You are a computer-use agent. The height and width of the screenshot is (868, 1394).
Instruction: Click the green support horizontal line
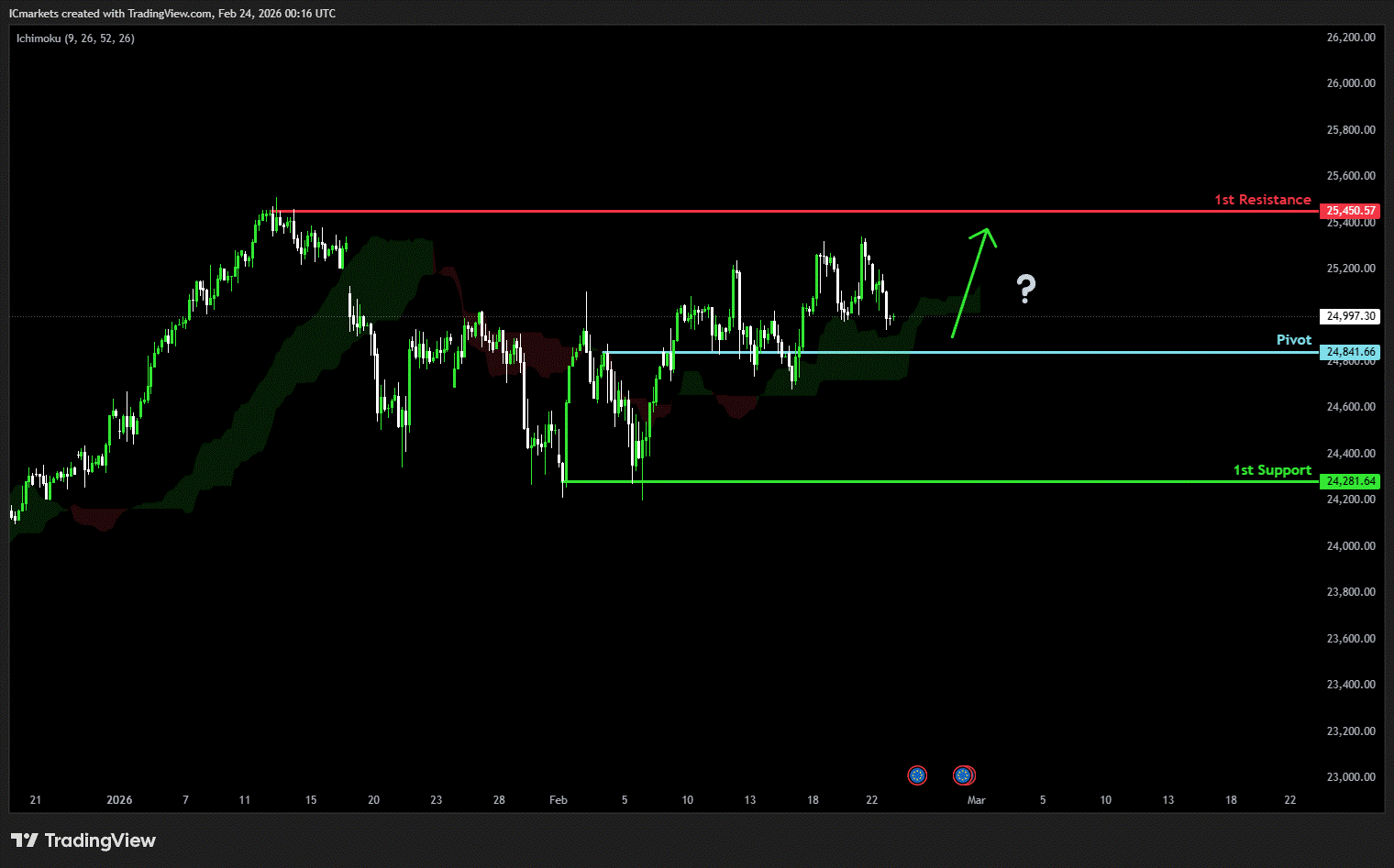(917, 481)
